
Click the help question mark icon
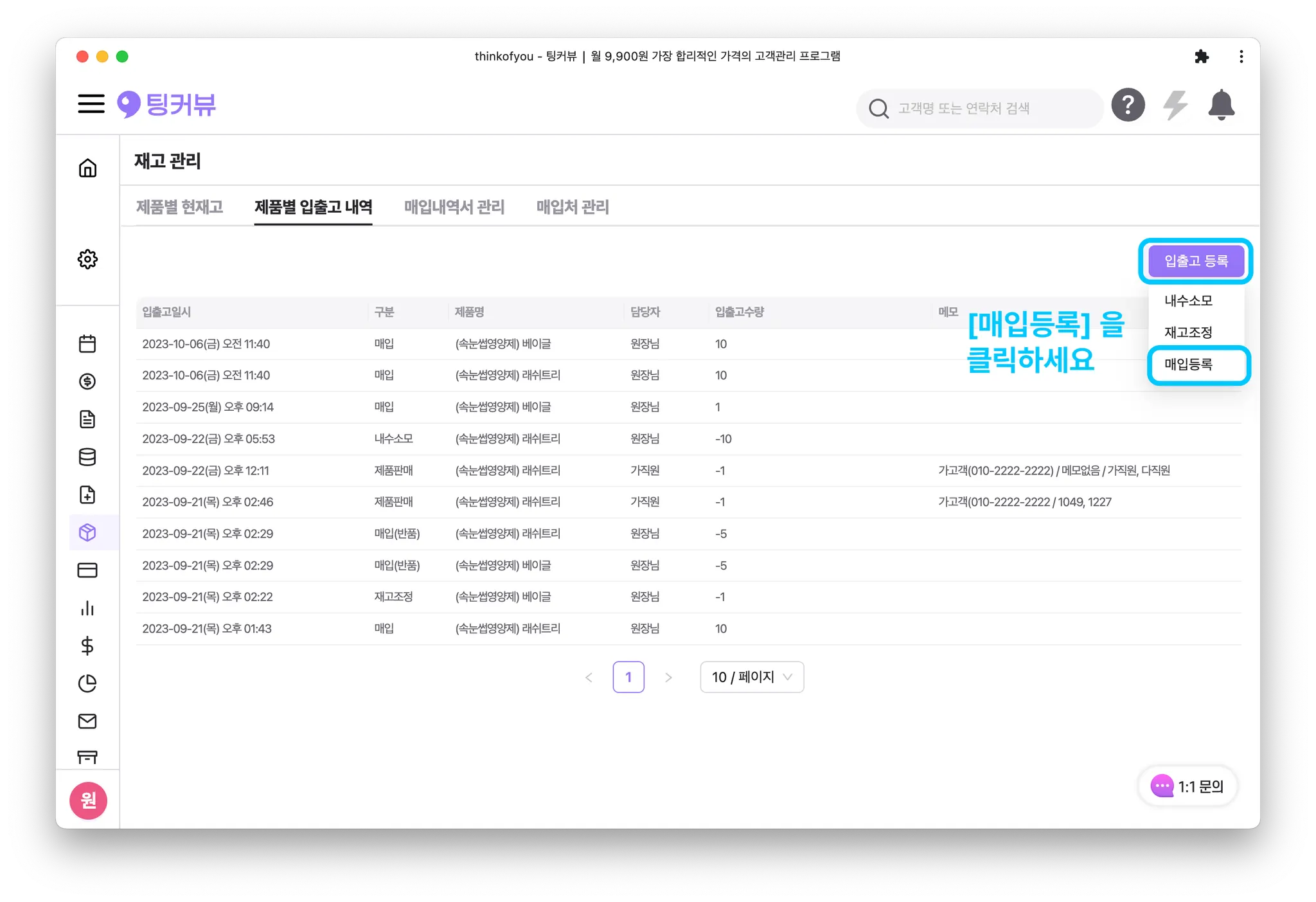coord(1128,105)
